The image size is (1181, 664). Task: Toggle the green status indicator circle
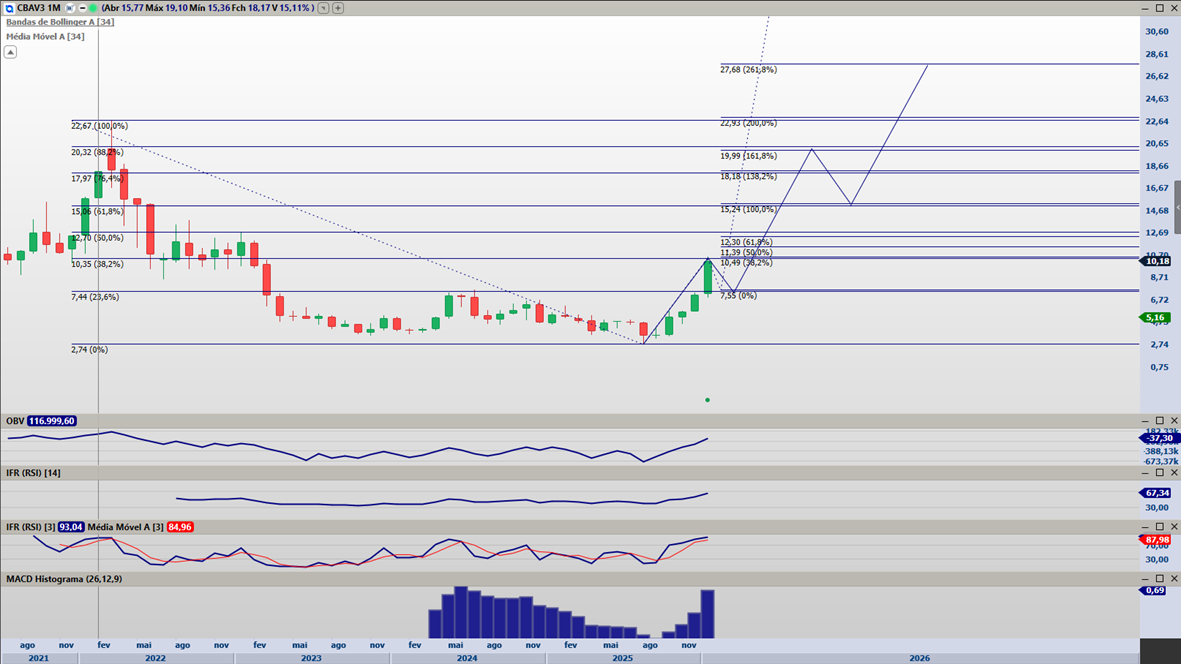coord(93,8)
